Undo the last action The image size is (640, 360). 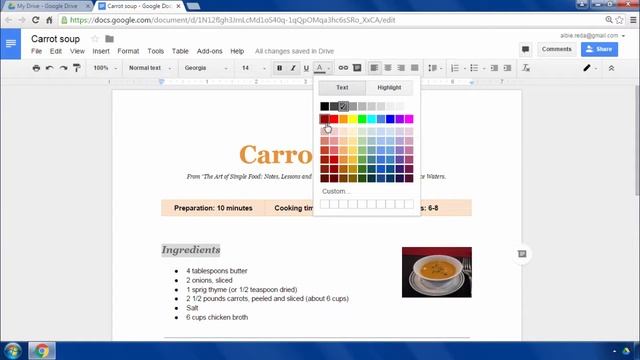pos(50,68)
